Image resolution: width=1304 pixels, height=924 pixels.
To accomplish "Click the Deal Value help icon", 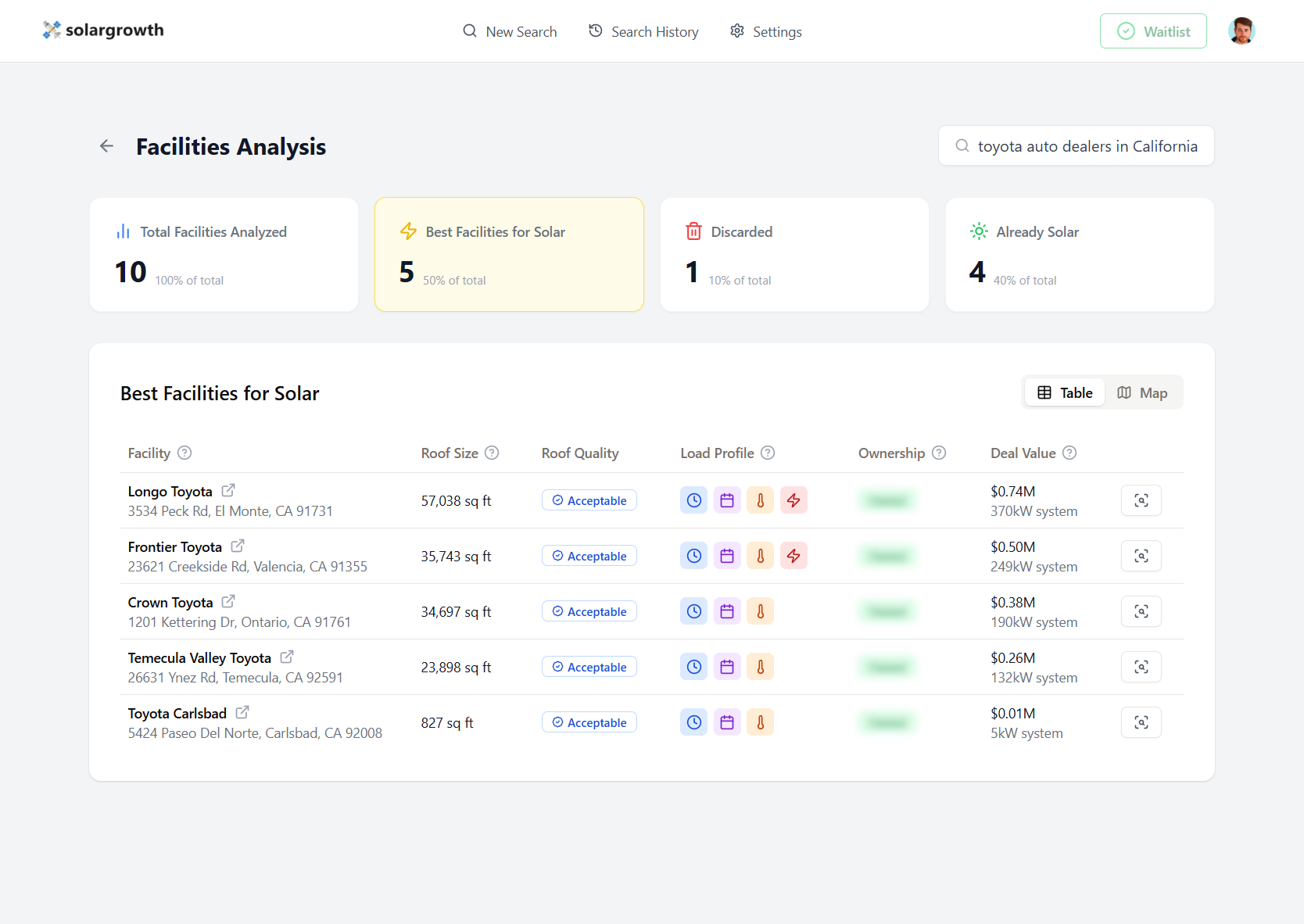I will [x=1069, y=453].
